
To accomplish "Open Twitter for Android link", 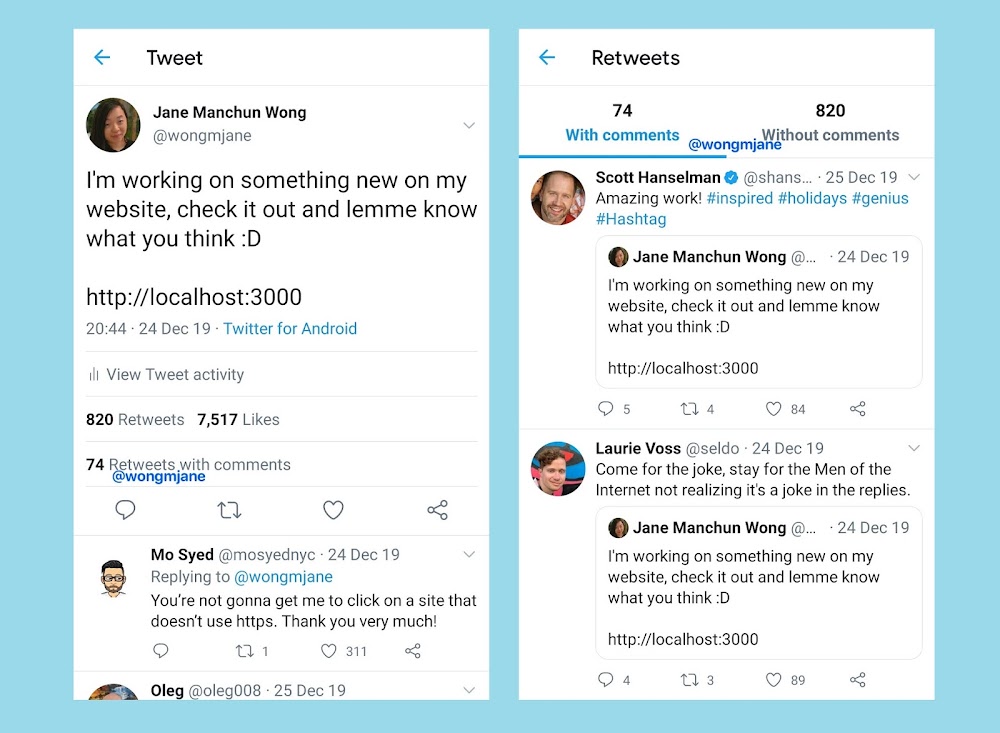I will pyautogui.click(x=290, y=329).
